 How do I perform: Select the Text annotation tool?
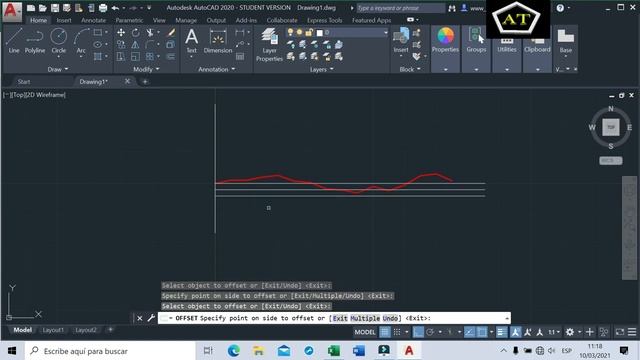point(191,41)
